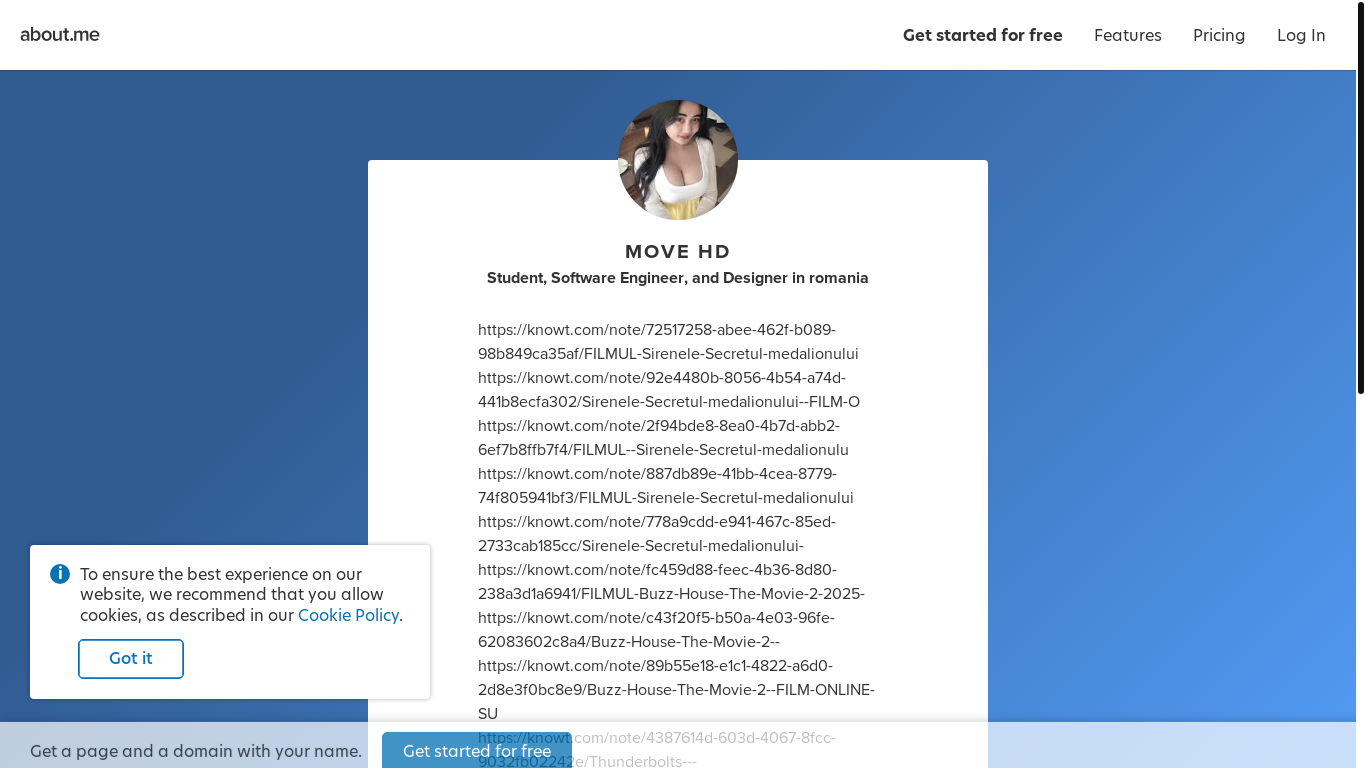The image size is (1366, 768).
Task: Click the blue info icon in cookie notice
Action: point(60,574)
